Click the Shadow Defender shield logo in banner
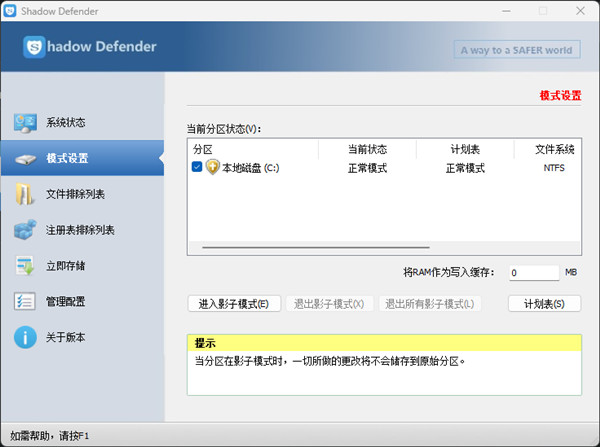The width and height of the screenshot is (600, 447). coord(34,47)
